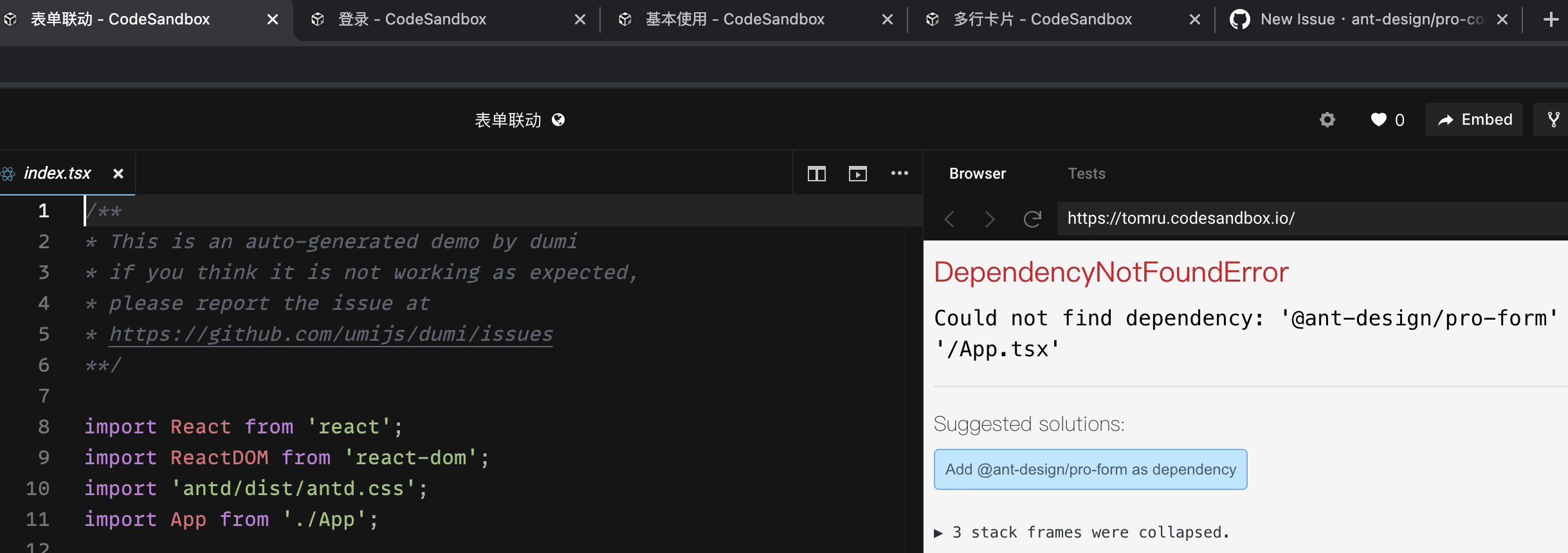Split the editor with the columns icon
The image size is (1568, 553).
[817, 174]
